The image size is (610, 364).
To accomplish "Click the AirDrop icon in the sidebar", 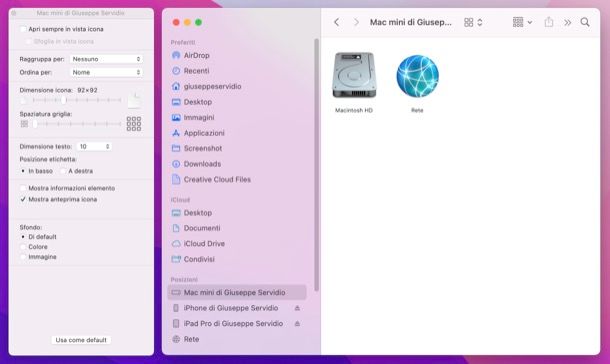I will (x=176, y=55).
